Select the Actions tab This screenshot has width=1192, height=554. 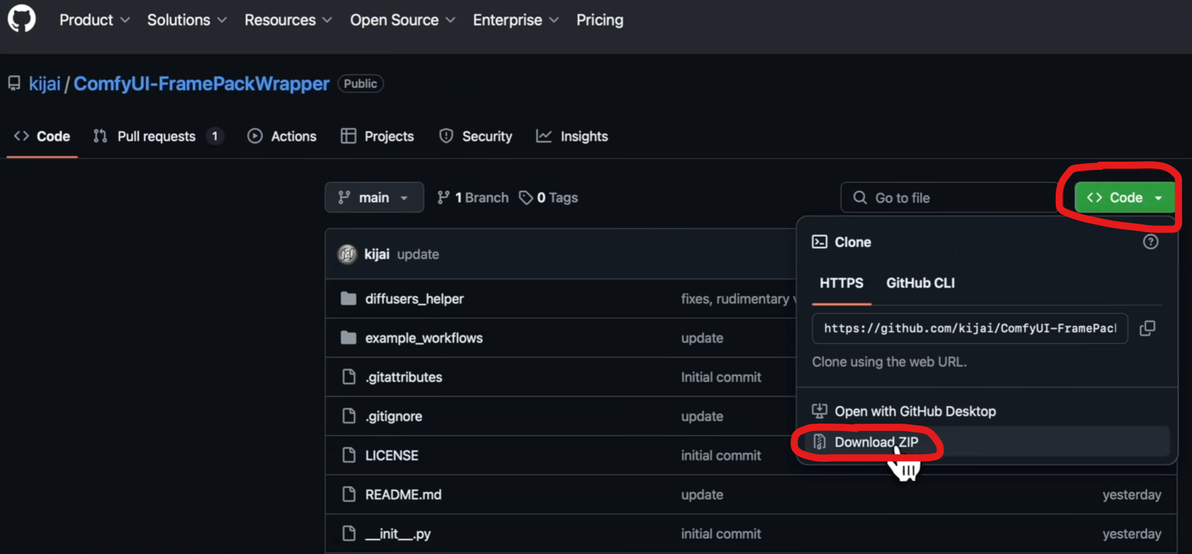(283, 136)
